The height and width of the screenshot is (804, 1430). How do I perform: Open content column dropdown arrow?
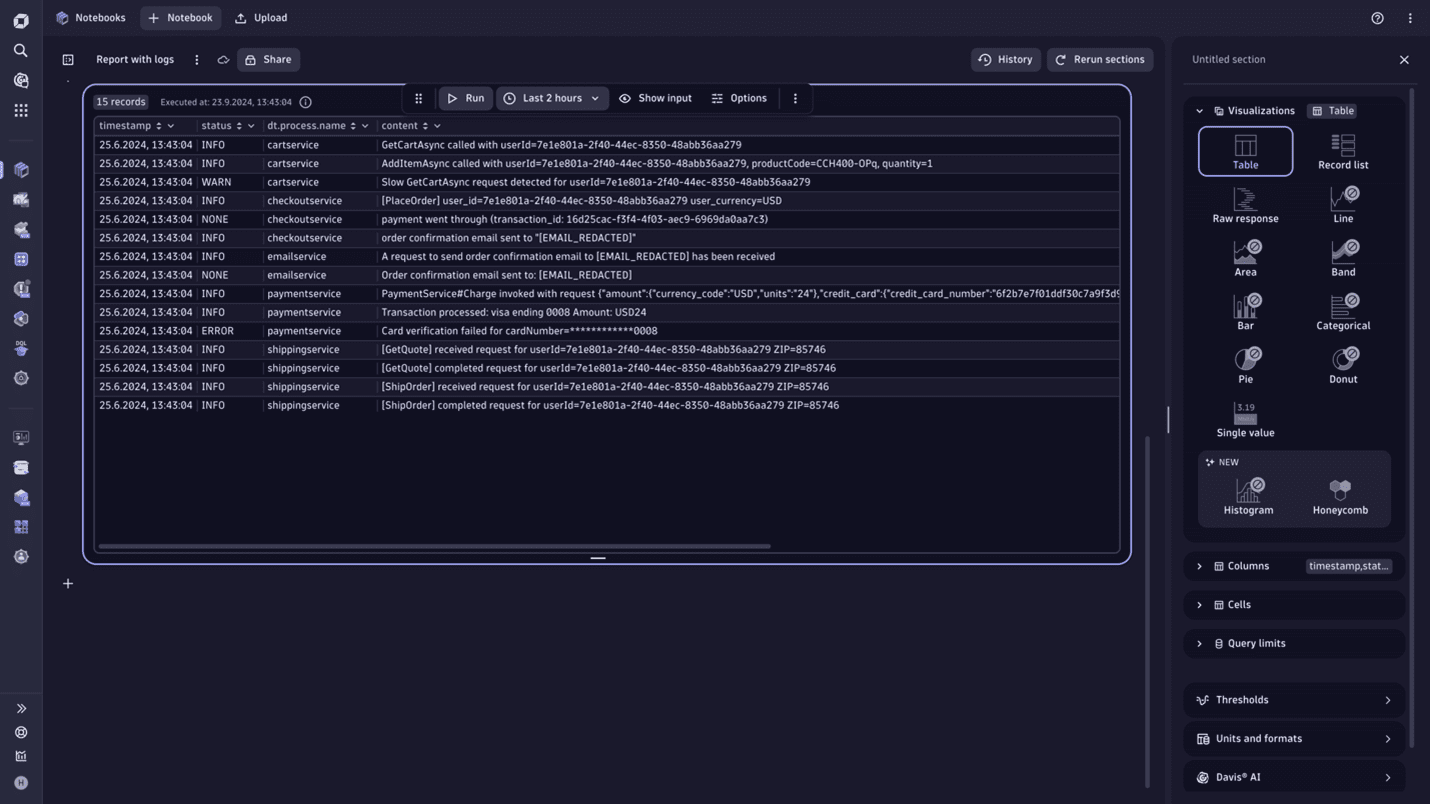[x=437, y=126]
